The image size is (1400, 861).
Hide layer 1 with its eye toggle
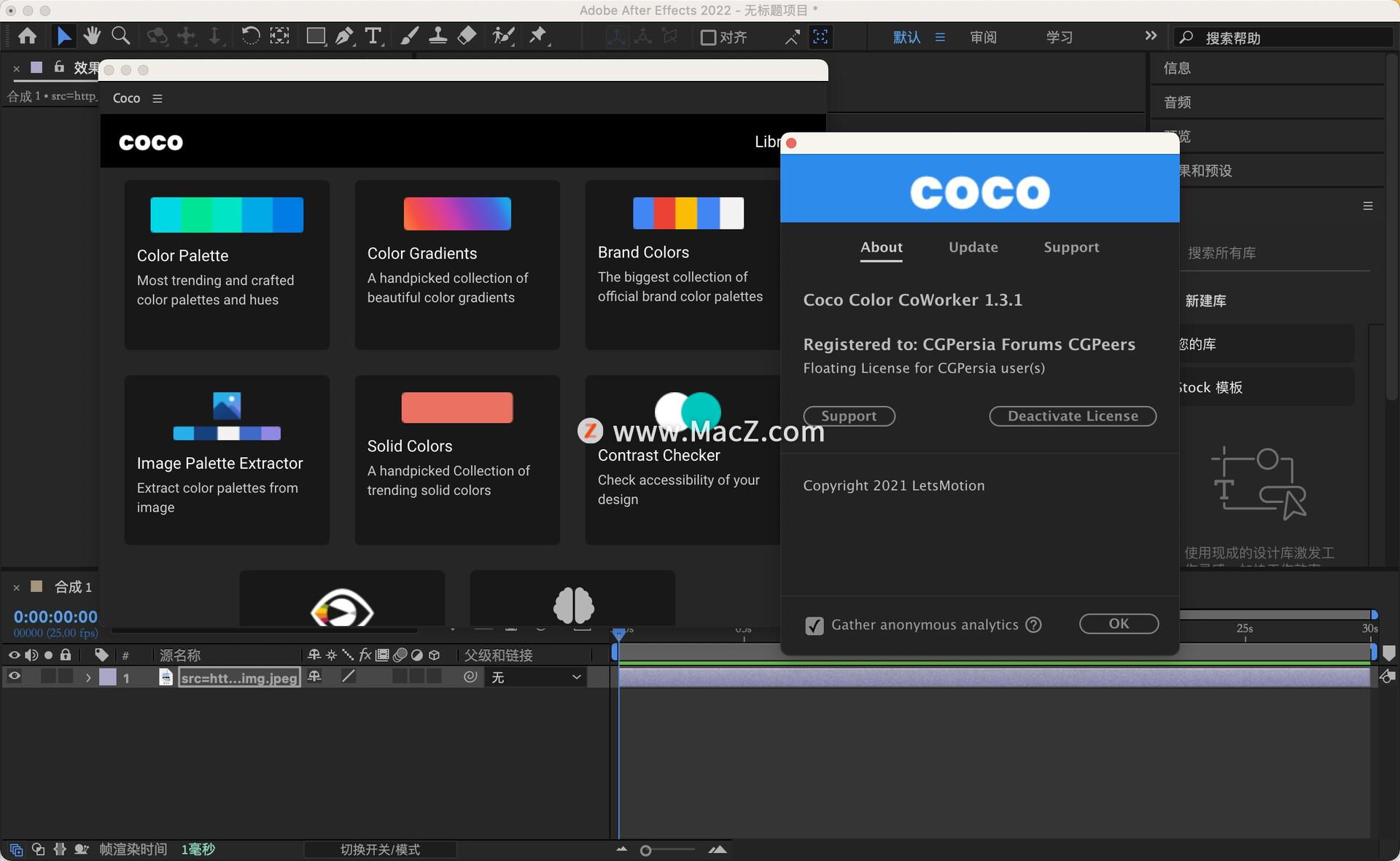click(14, 677)
